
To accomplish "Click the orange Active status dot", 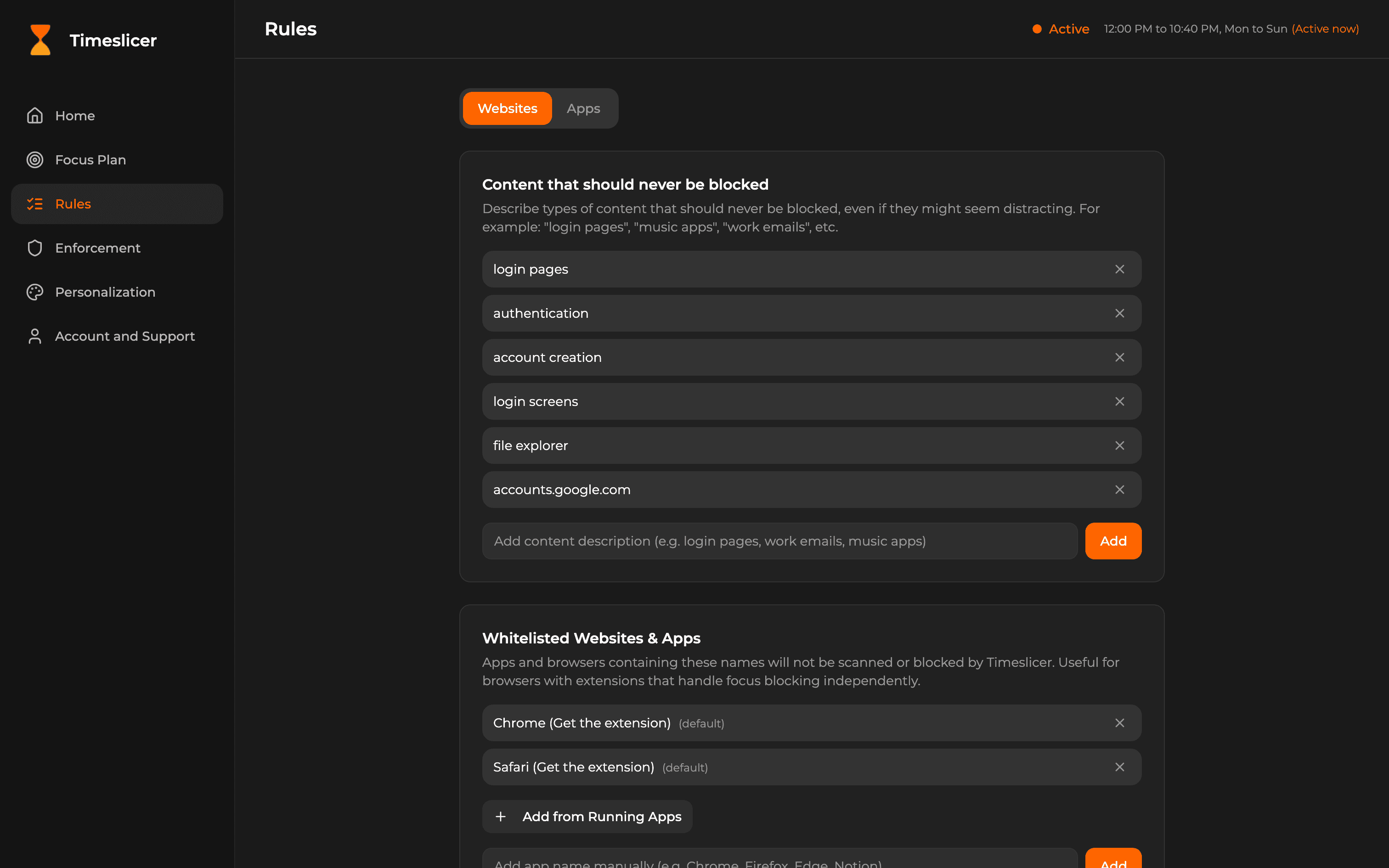I will coord(1037,28).
